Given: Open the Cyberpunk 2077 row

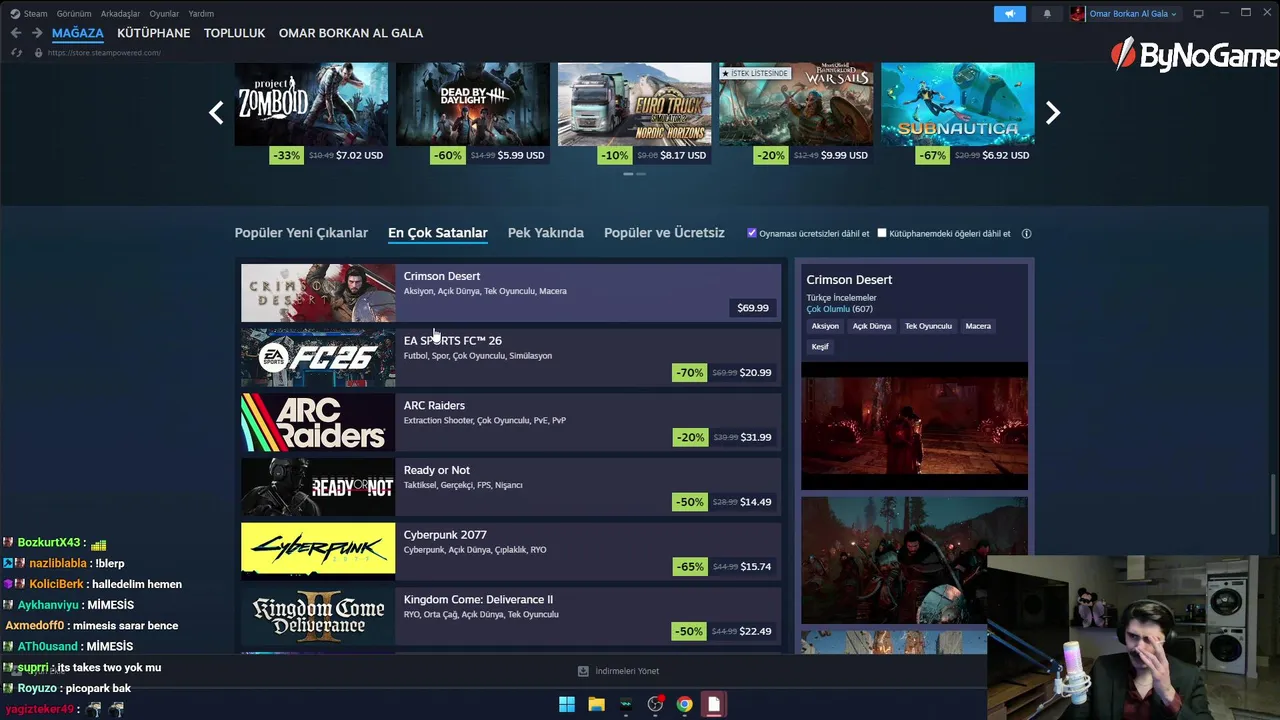Looking at the screenshot, I should point(511,552).
